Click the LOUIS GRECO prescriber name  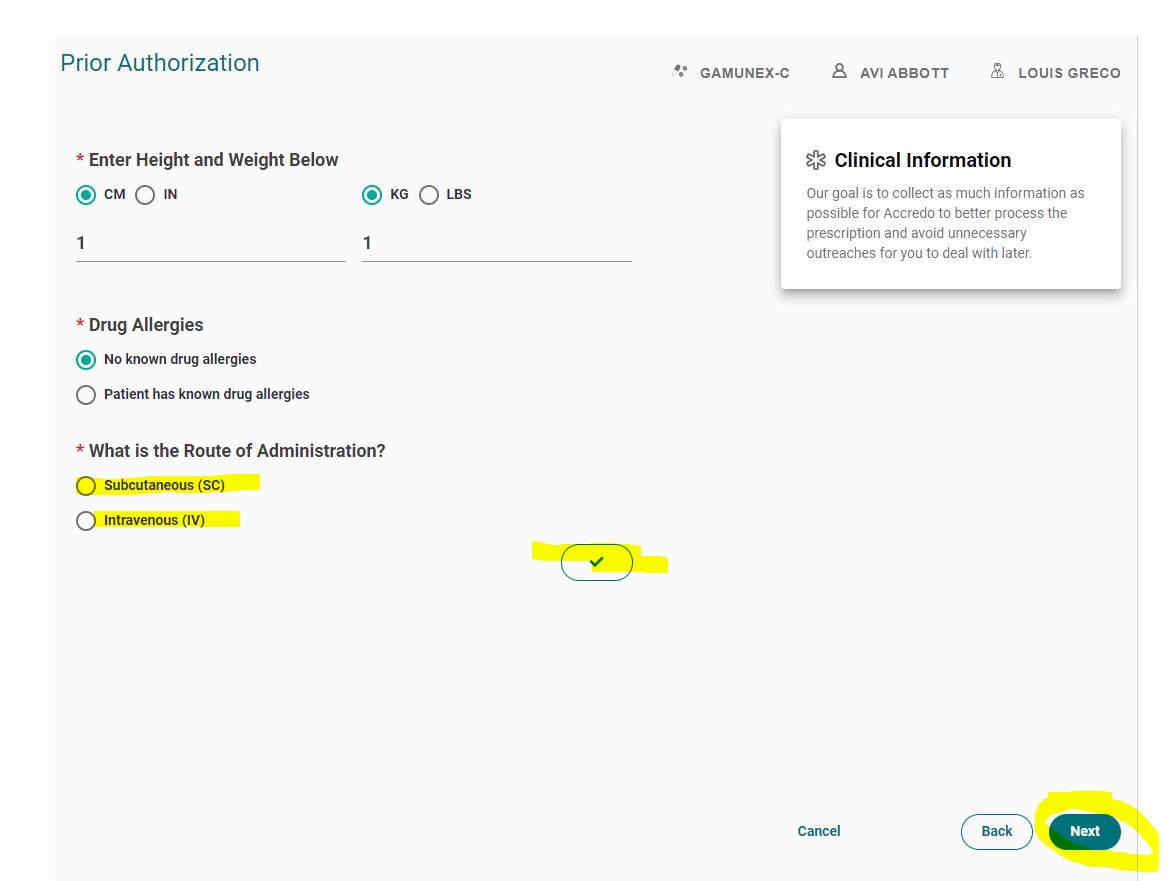click(1069, 73)
